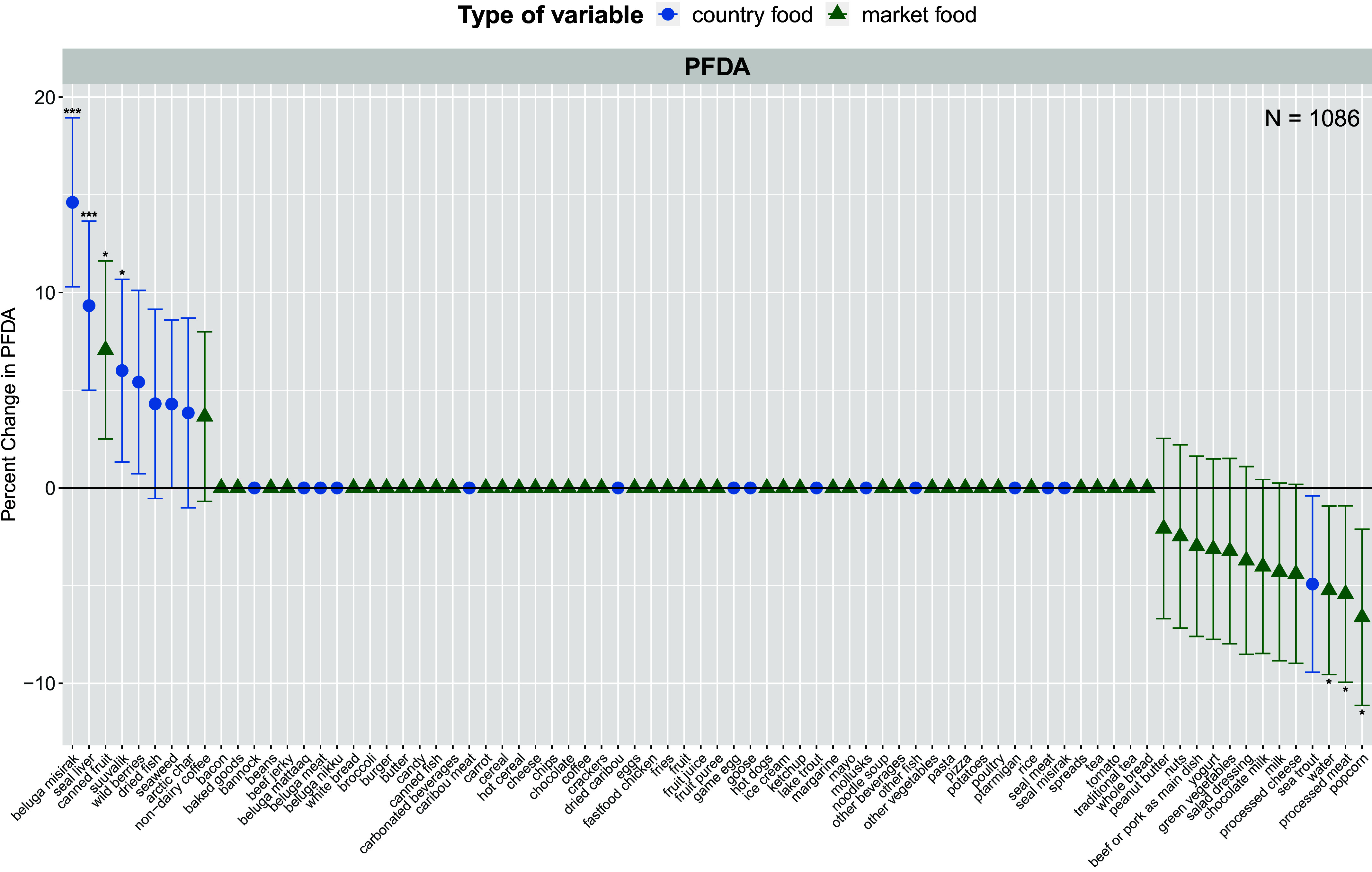
Task: Click the x-axis label 'other beverages'
Action: click(x=868, y=791)
